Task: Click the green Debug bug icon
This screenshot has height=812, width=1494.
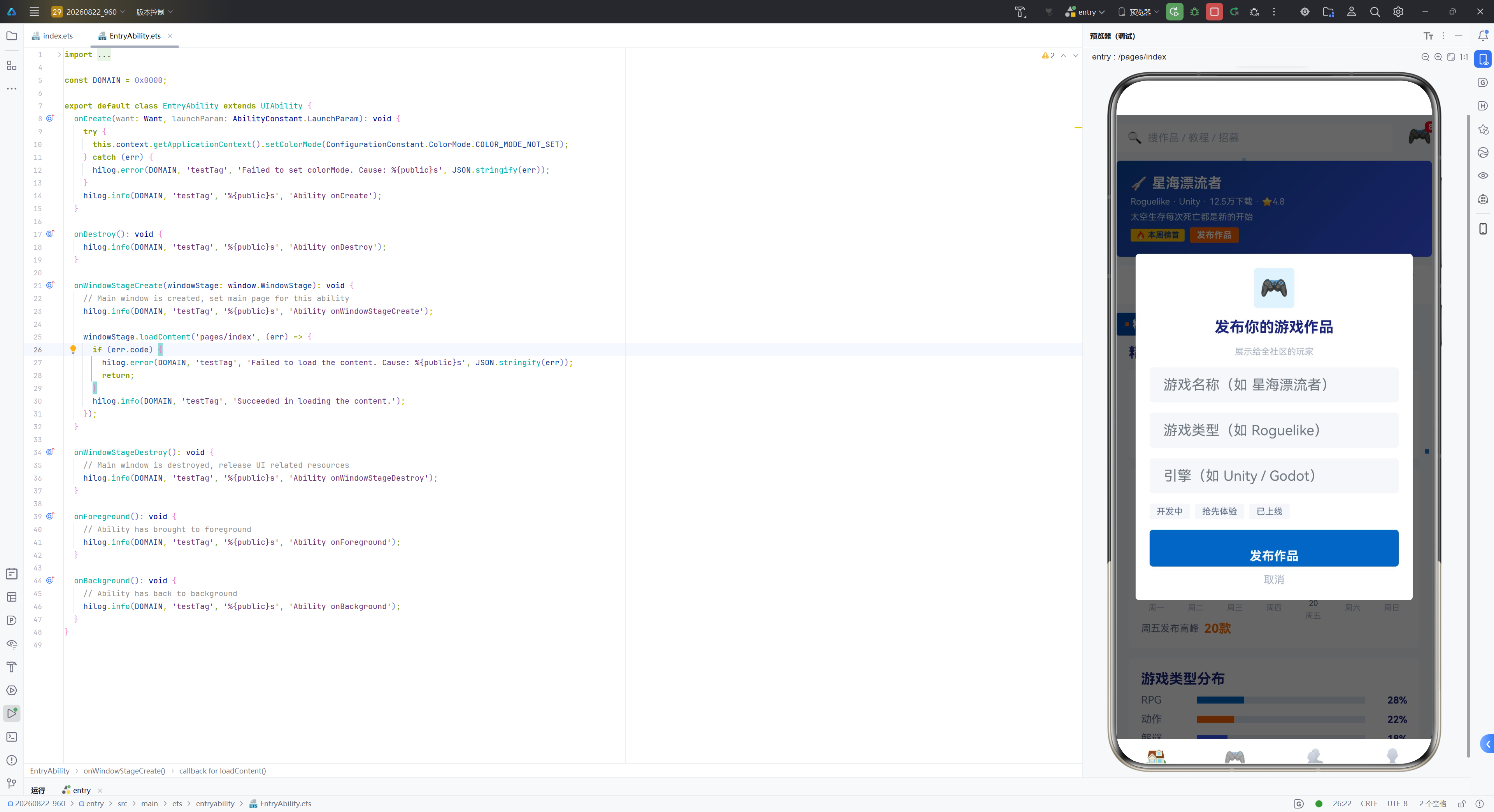Action: tap(1194, 12)
